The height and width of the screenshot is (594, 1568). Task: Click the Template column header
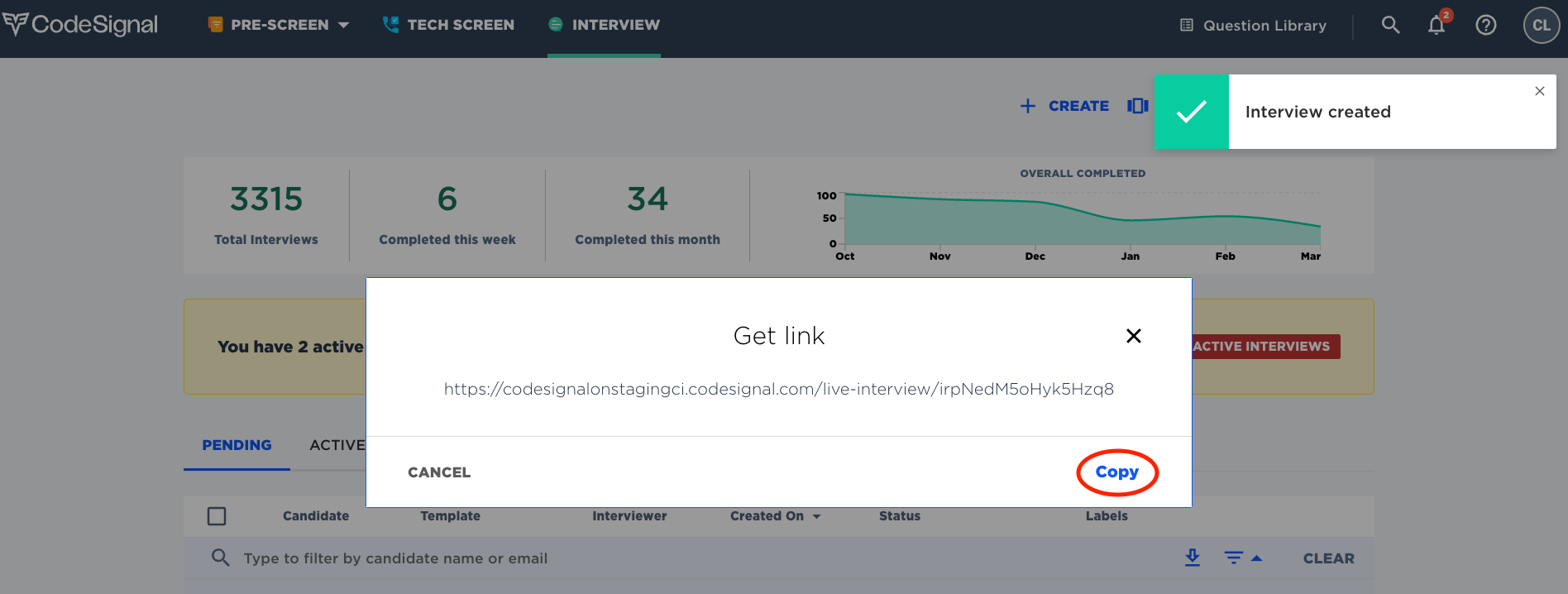[x=450, y=516]
